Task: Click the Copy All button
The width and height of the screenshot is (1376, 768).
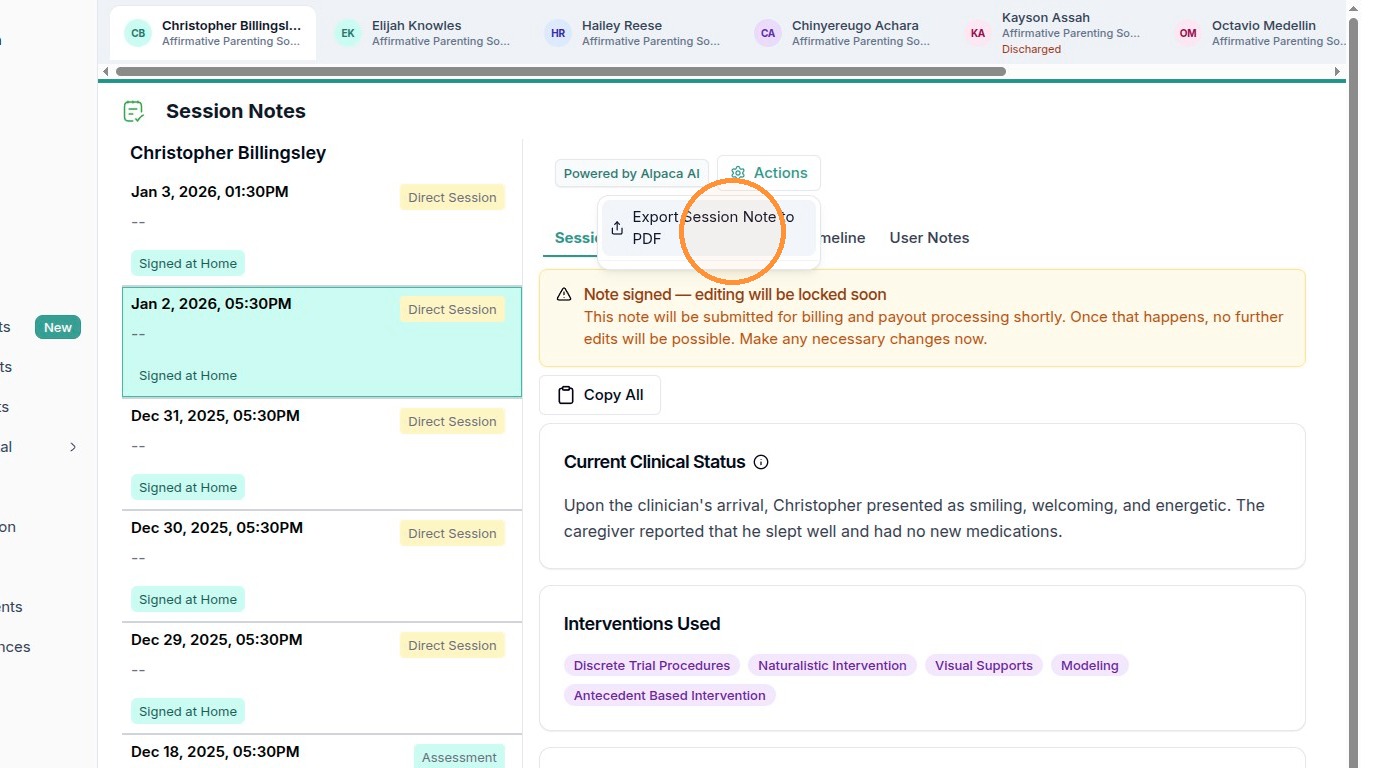Action: [x=600, y=395]
